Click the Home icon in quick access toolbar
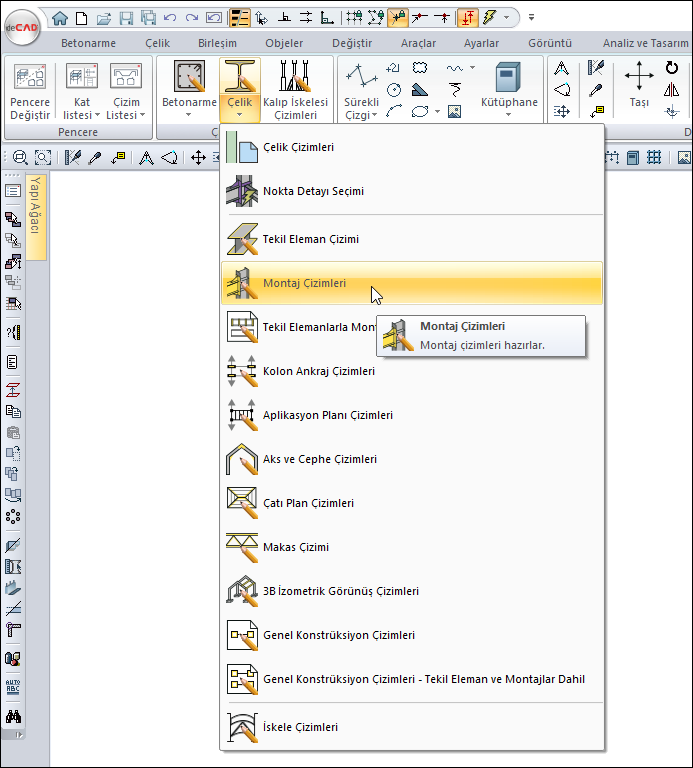693x768 pixels. [60, 17]
